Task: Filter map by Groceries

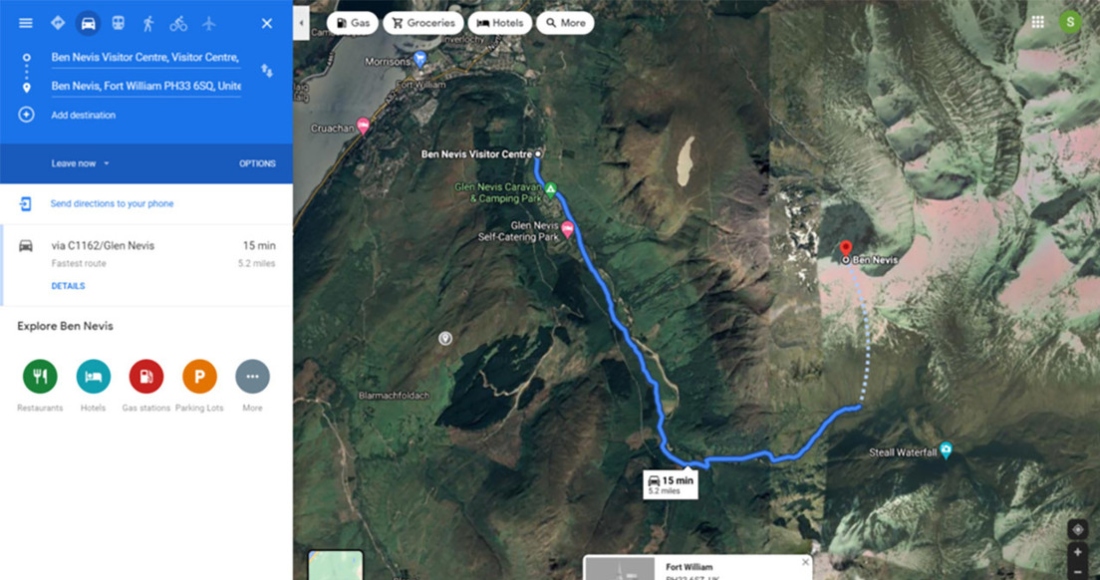Action: 423,23
